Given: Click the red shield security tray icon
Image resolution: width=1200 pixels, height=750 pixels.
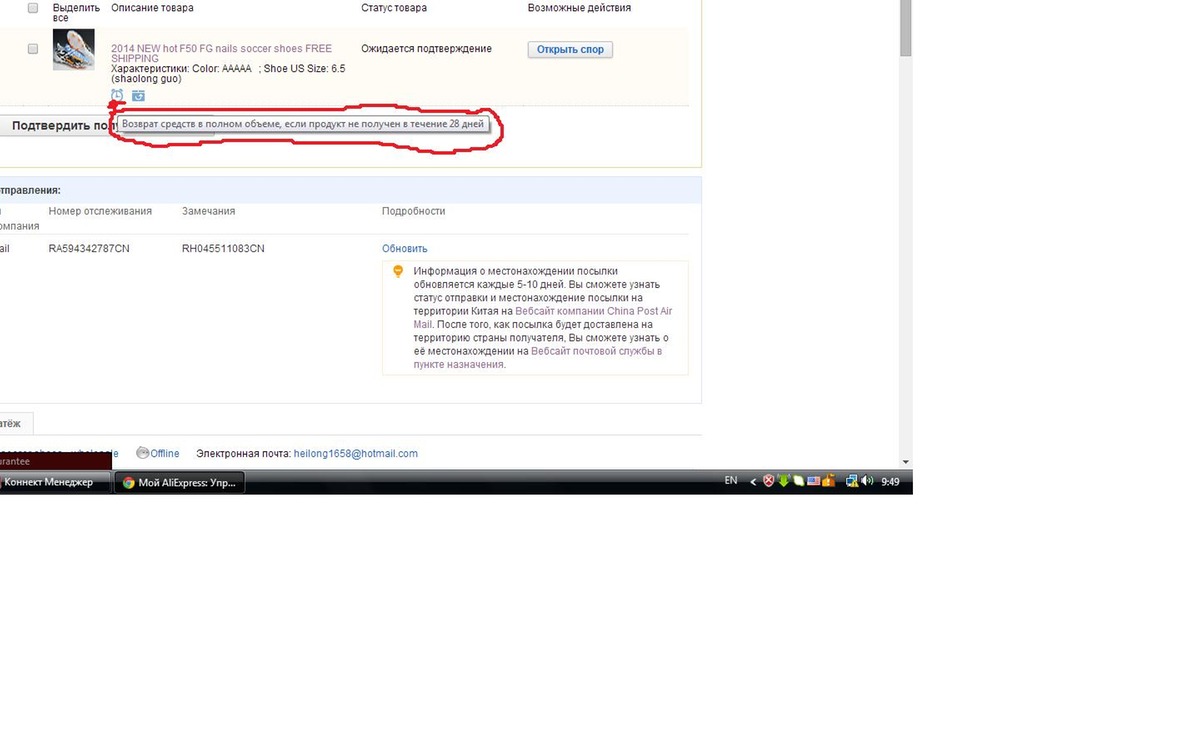Looking at the screenshot, I should 769,481.
